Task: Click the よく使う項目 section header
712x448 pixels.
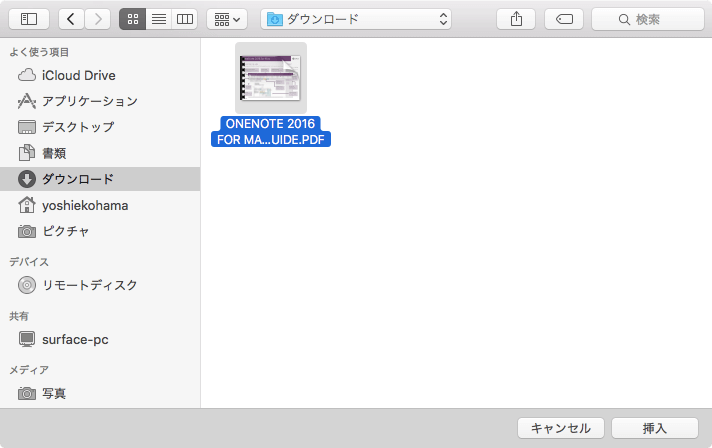Action: point(39,52)
